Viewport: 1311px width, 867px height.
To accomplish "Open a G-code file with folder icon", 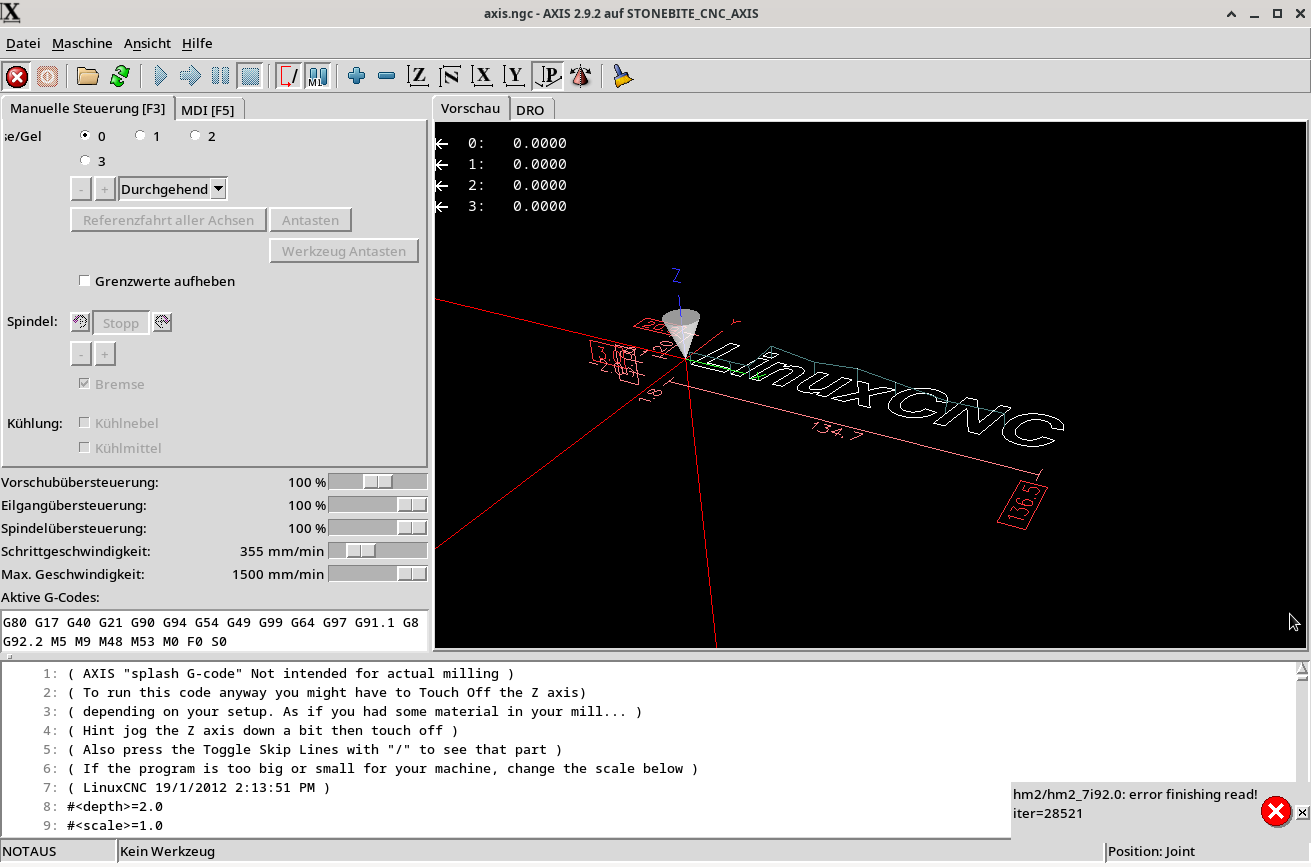I will click(88, 76).
